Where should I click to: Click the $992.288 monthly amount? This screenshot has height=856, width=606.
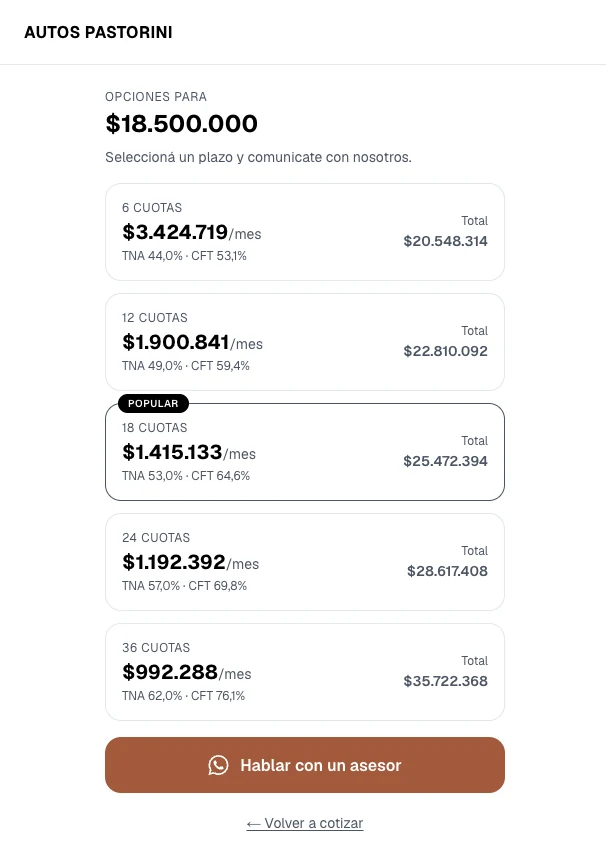click(170, 672)
